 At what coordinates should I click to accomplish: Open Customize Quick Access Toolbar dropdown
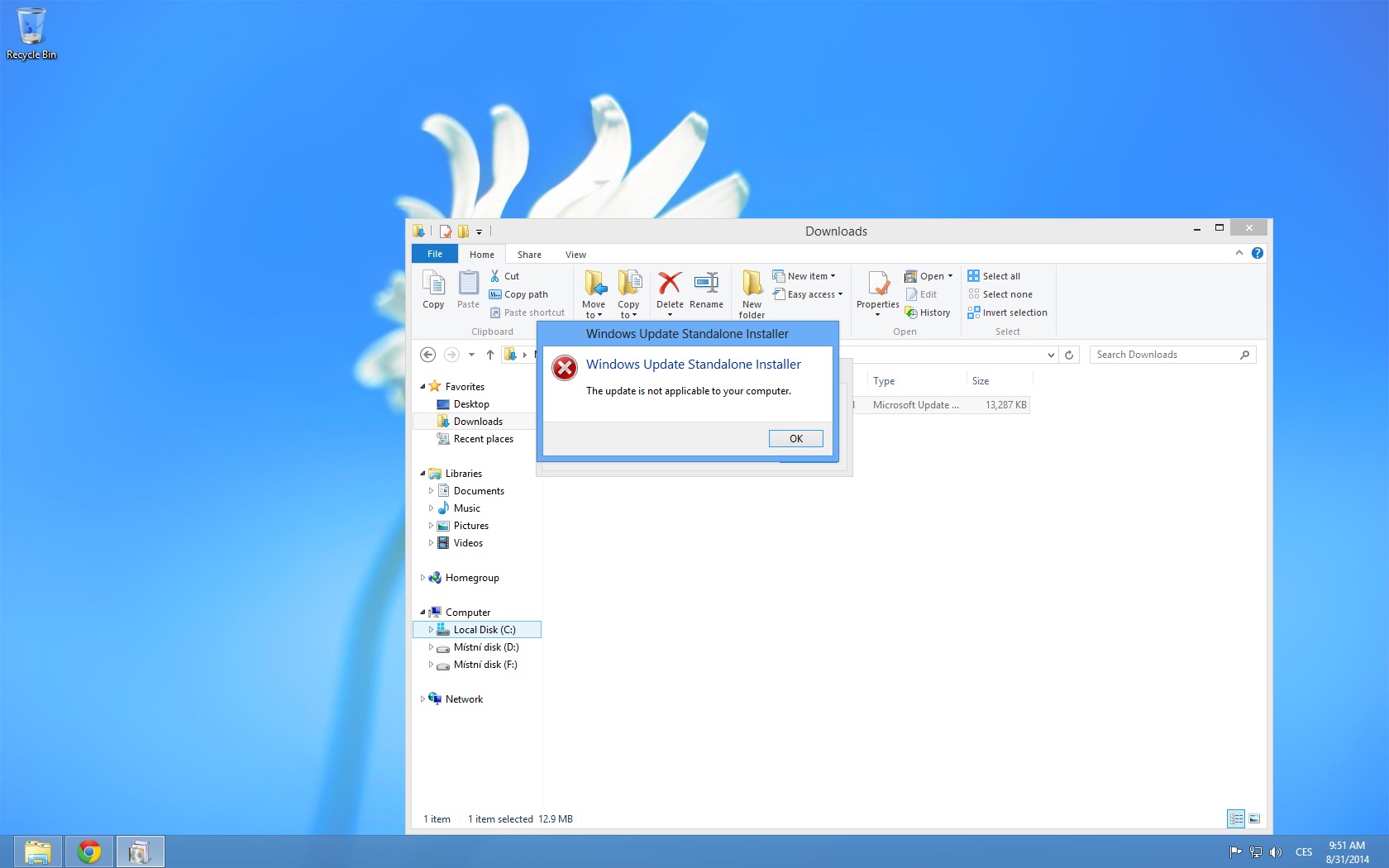click(x=479, y=232)
